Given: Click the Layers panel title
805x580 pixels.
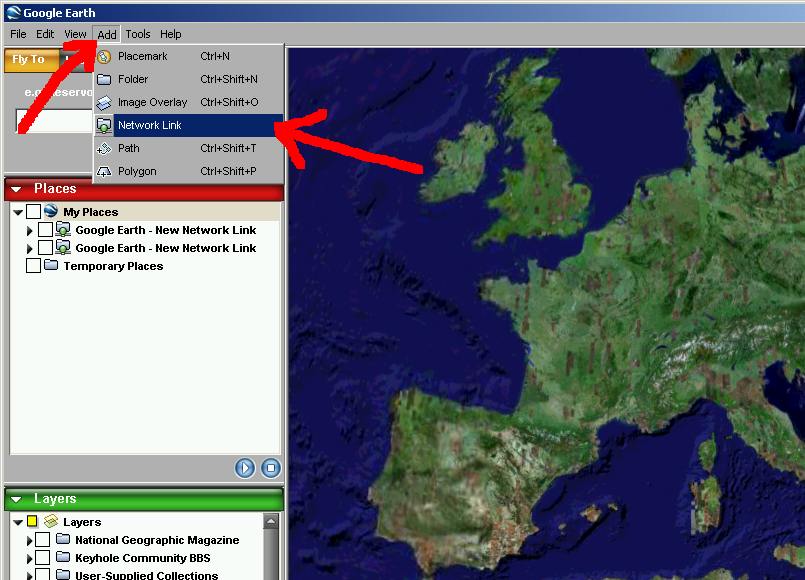Looking at the screenshot, I should (x=55, y=499).
